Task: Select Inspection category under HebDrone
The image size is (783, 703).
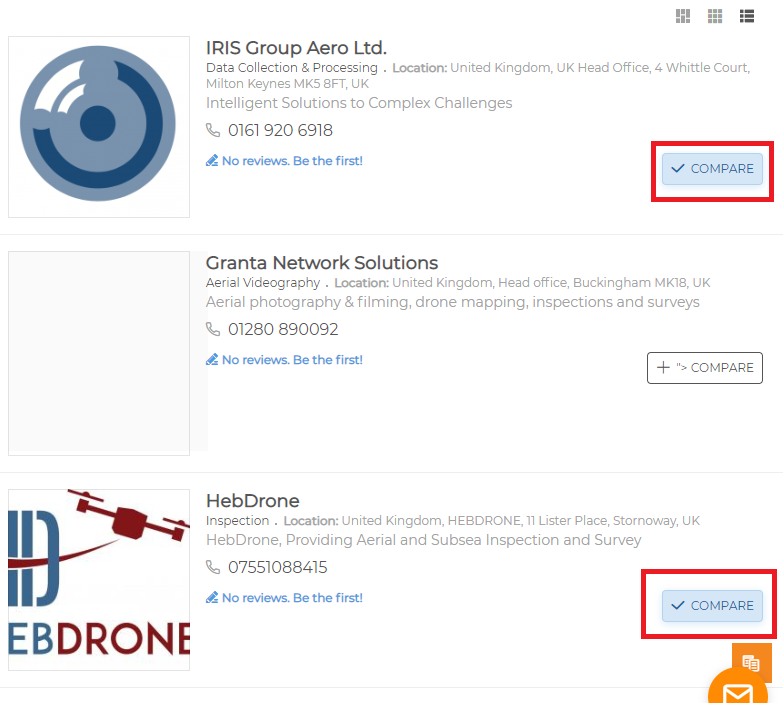Action: click(x=237, y=521)
